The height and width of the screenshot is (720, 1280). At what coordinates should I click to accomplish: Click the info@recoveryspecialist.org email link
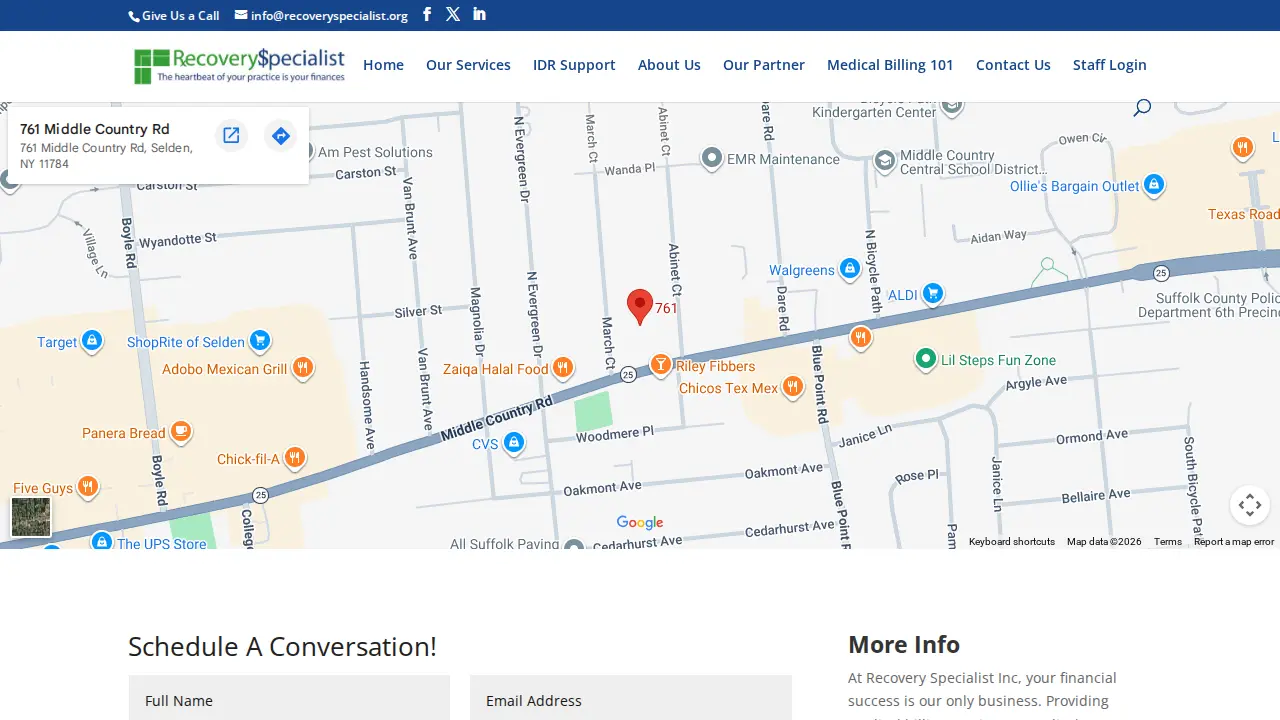point(321,15)
